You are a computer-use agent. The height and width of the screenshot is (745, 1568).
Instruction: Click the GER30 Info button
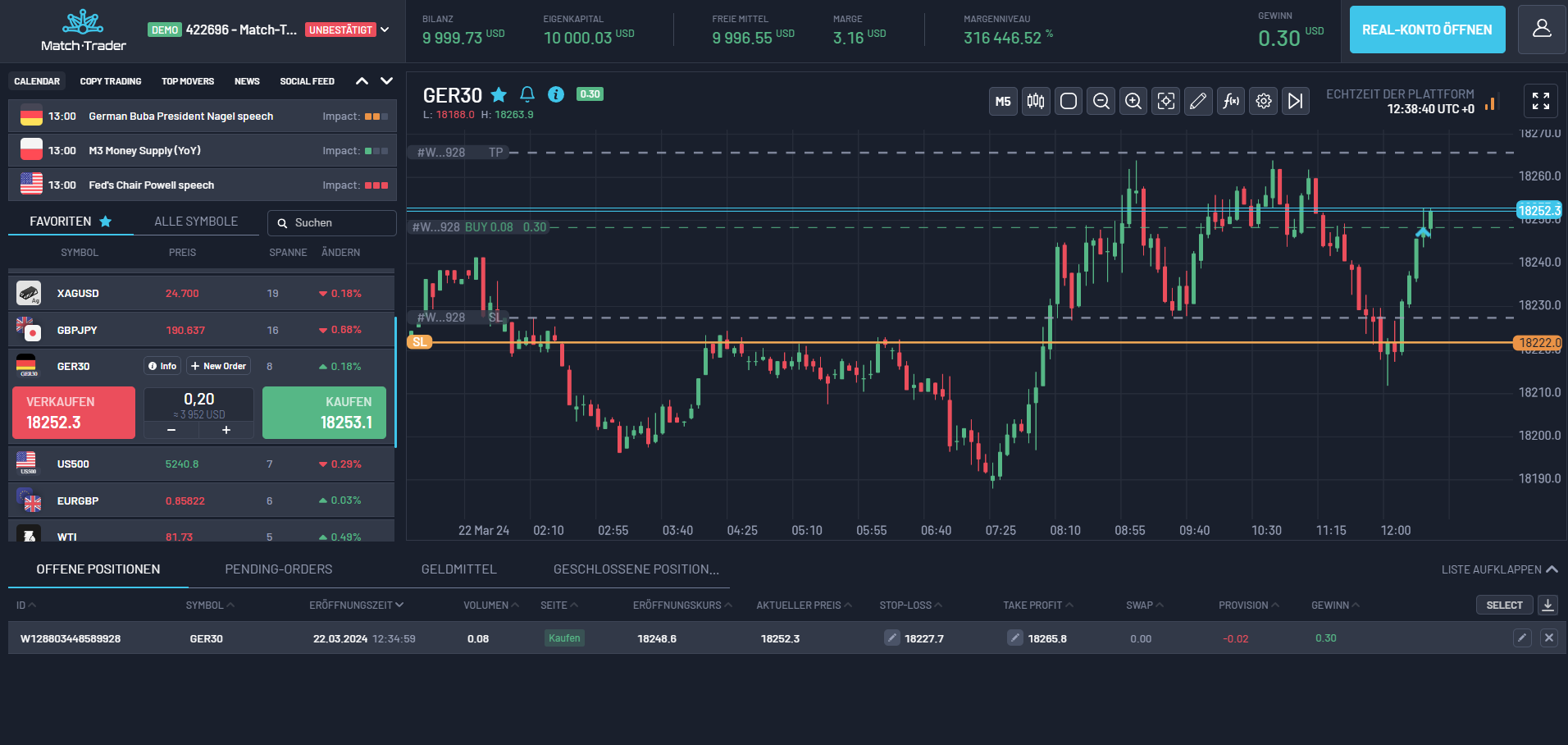point(162,366)
